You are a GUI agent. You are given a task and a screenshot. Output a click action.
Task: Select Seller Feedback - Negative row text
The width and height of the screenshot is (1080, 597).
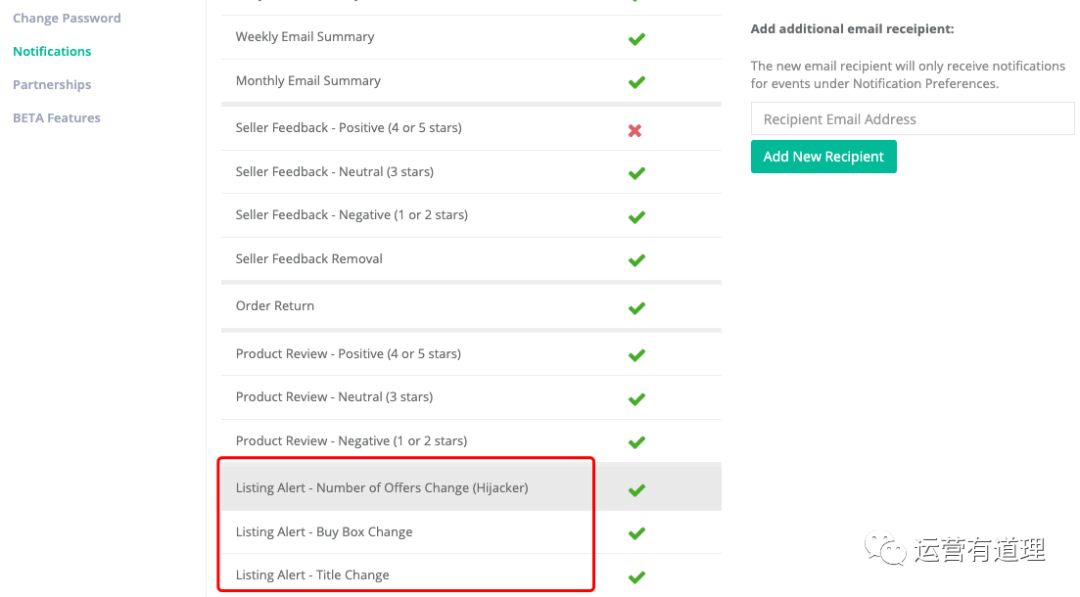[351, 215]
